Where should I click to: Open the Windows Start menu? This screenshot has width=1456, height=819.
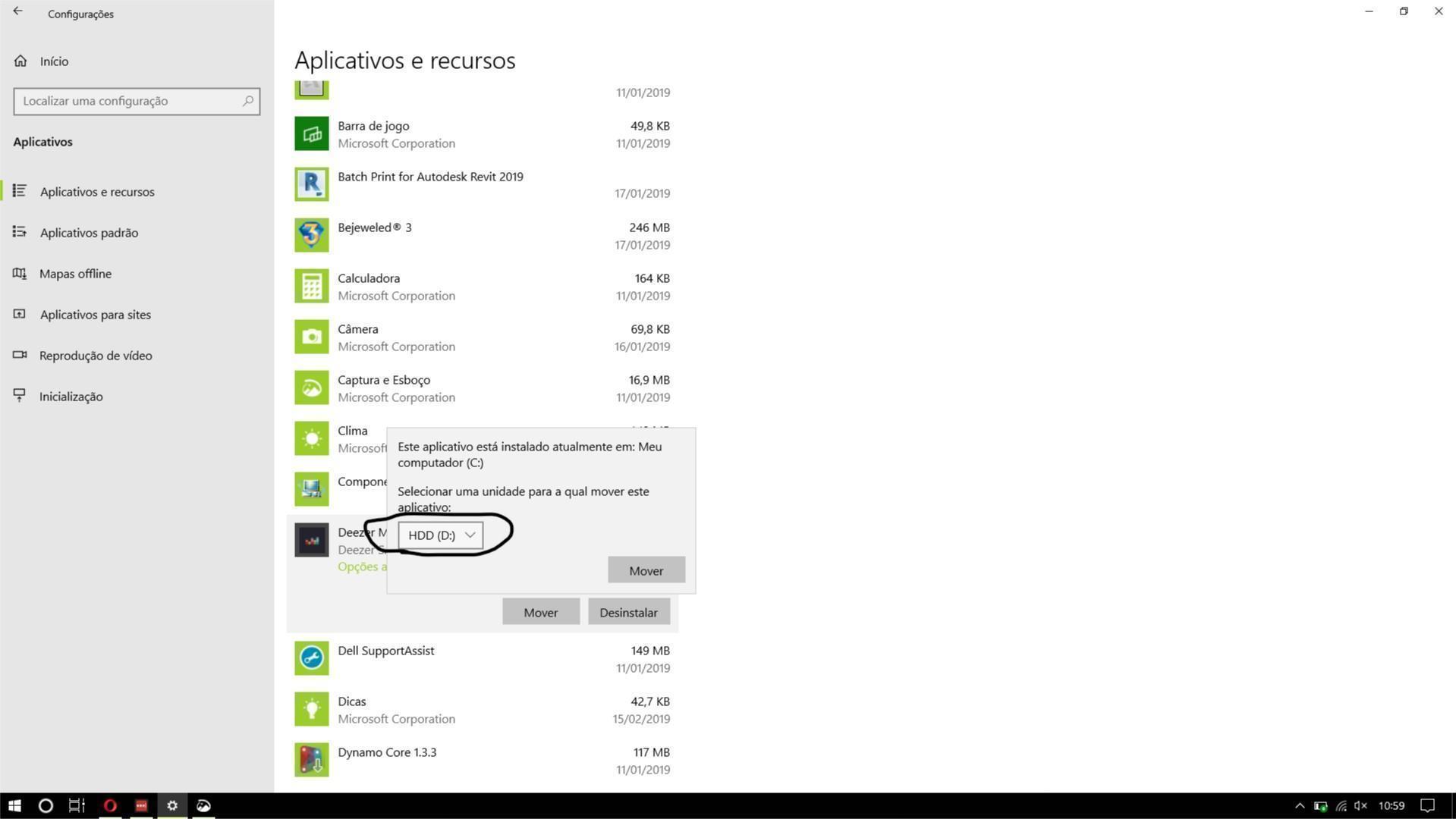14,805
